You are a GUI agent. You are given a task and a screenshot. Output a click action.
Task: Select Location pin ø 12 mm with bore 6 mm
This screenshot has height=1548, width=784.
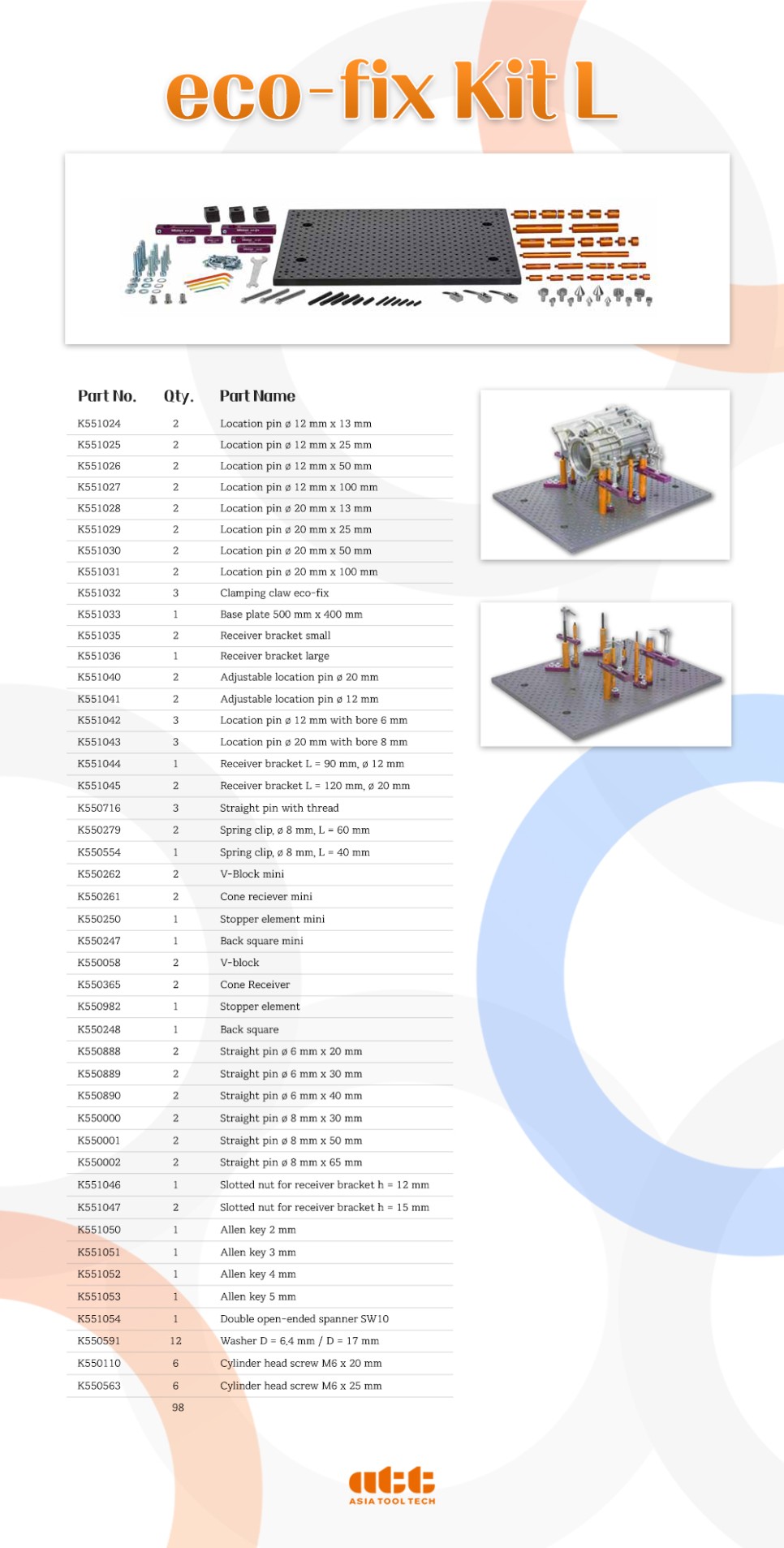(313, 720)
